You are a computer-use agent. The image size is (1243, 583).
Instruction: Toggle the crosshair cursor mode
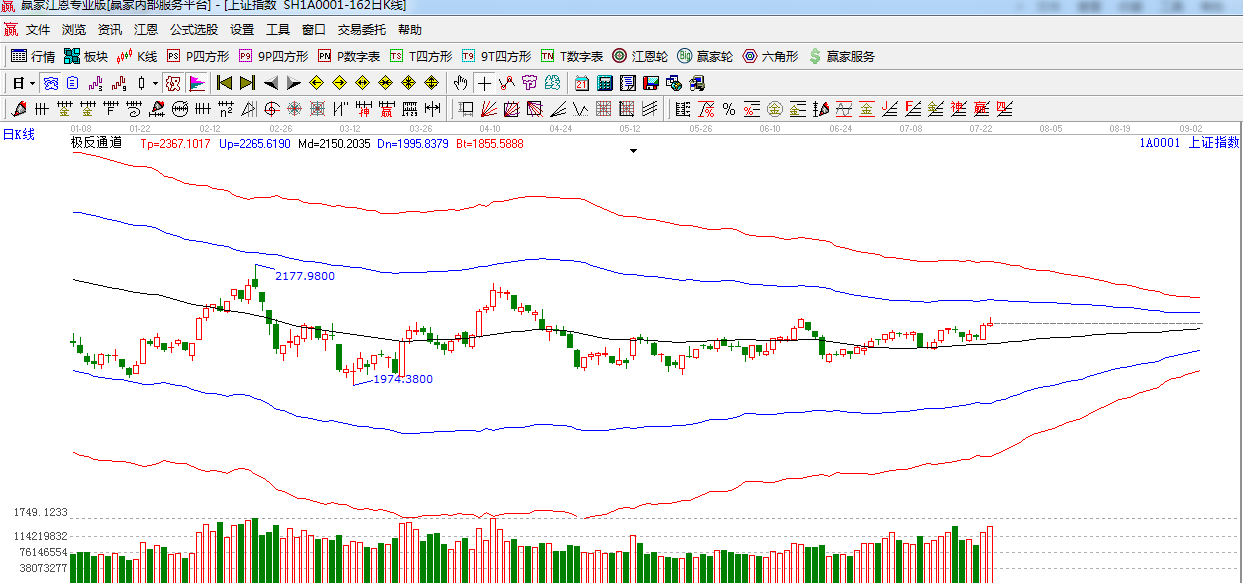point(484,83)
